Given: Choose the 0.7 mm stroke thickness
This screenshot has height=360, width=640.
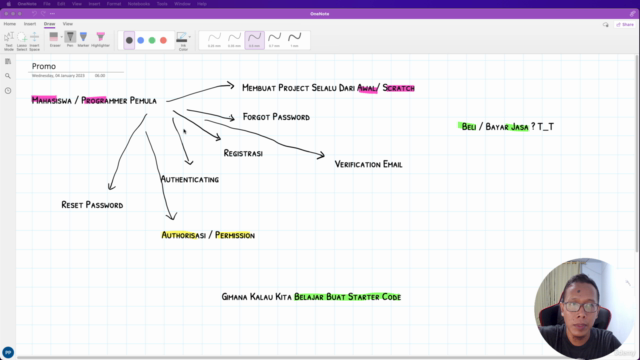Looking at the screenshot, I should tap(274, 40).
